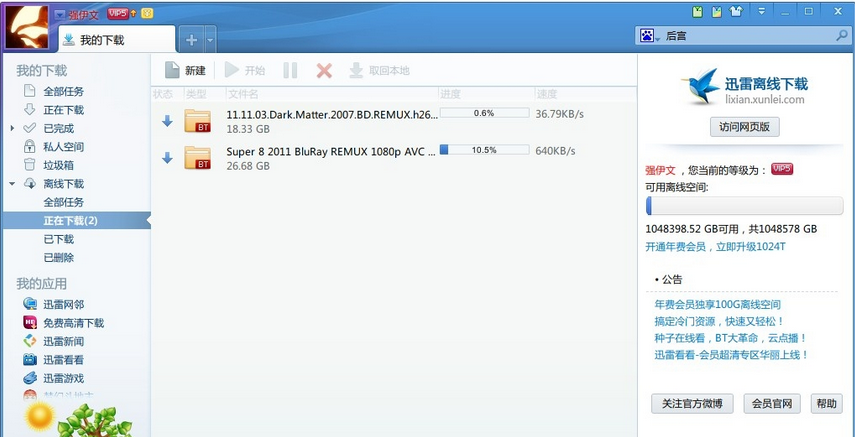Click the Super 8 download progress bar

tap(484, 150)
